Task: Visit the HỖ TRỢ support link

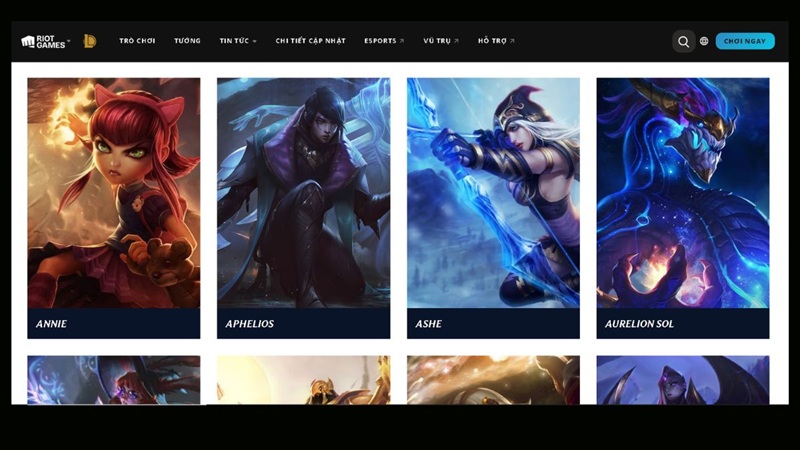Action: pos(496,41)
